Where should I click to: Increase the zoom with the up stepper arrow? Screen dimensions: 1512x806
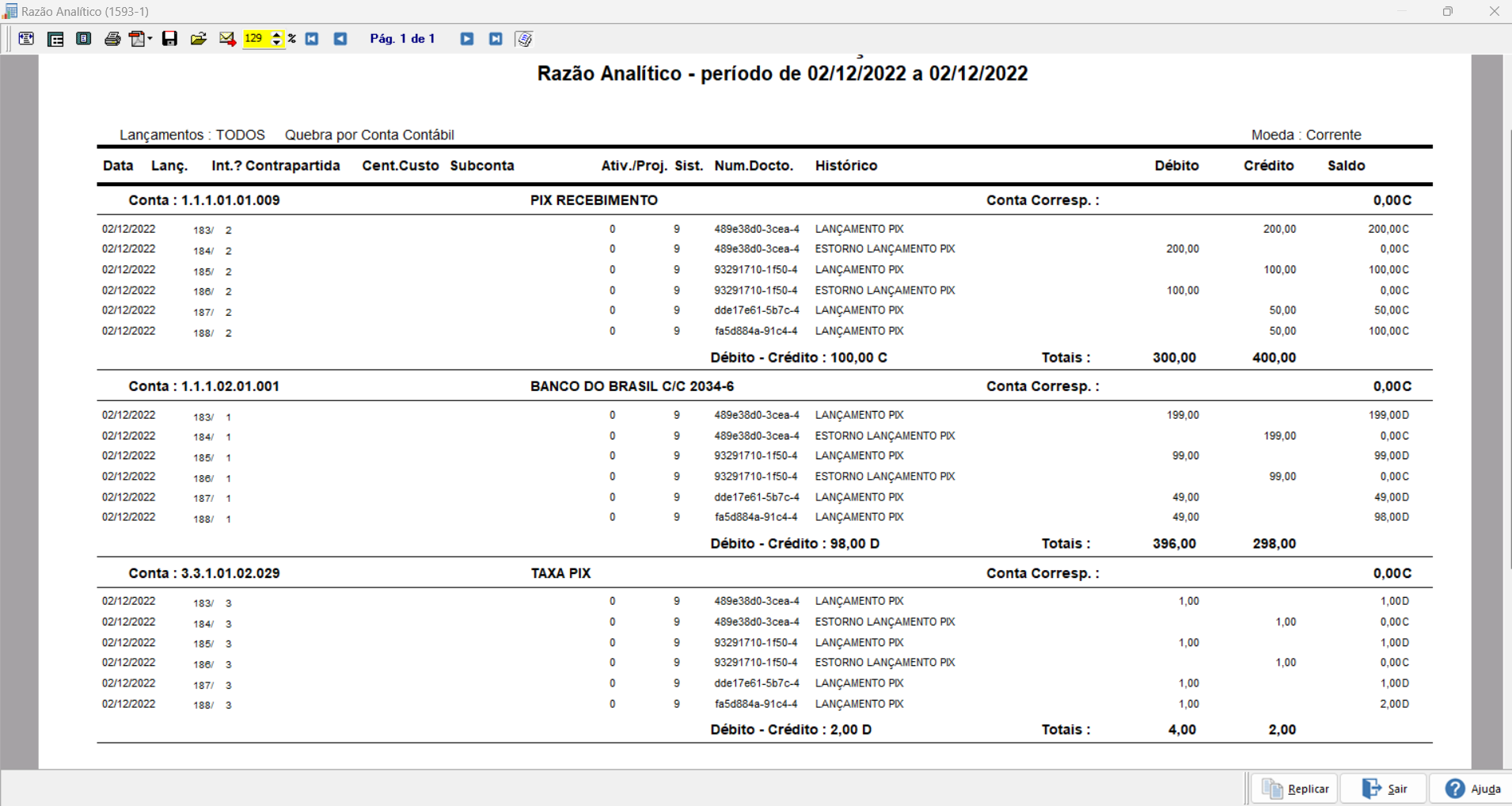[276, 35]
